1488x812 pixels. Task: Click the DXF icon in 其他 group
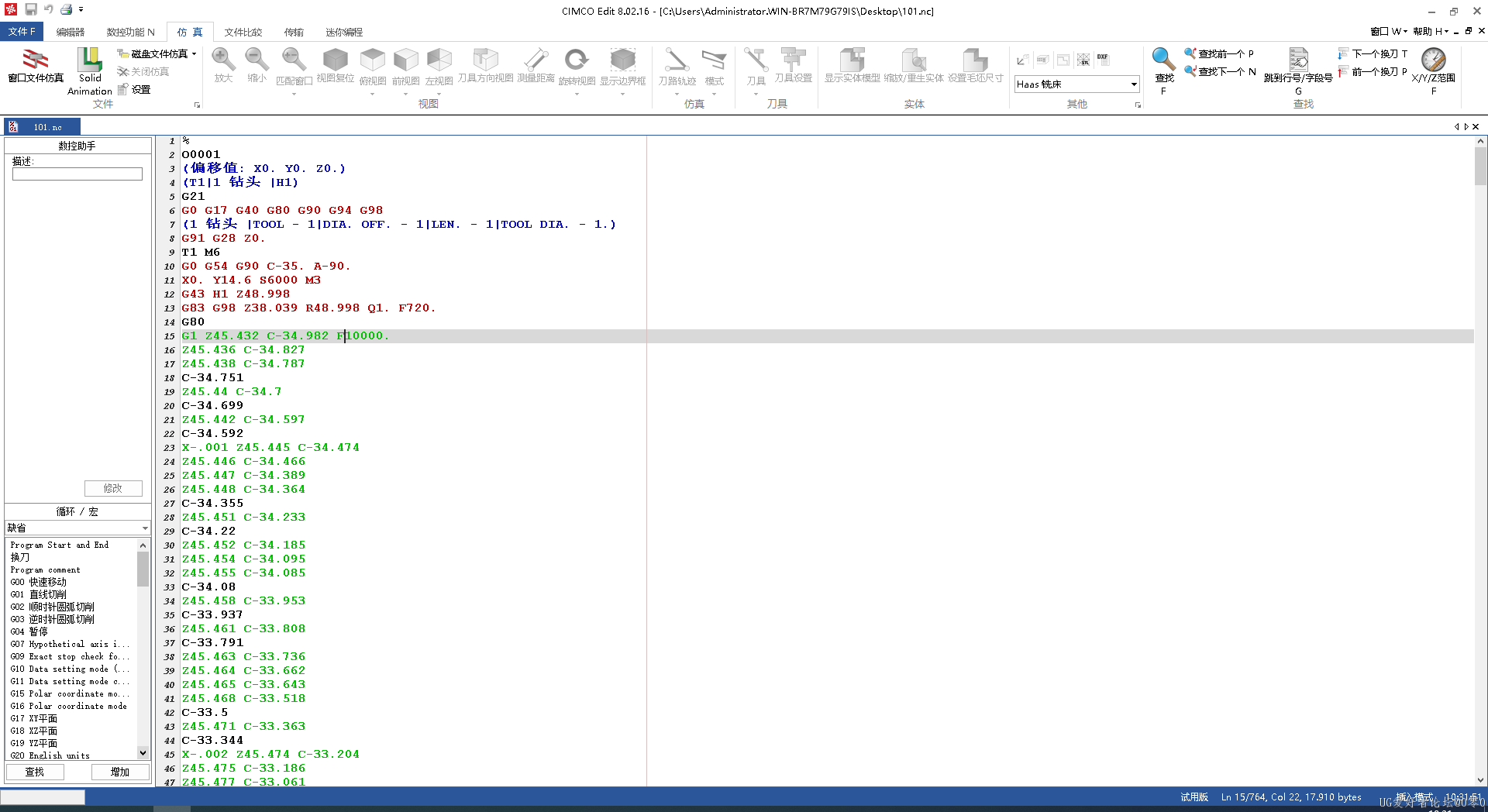[x=1103, y=58]
